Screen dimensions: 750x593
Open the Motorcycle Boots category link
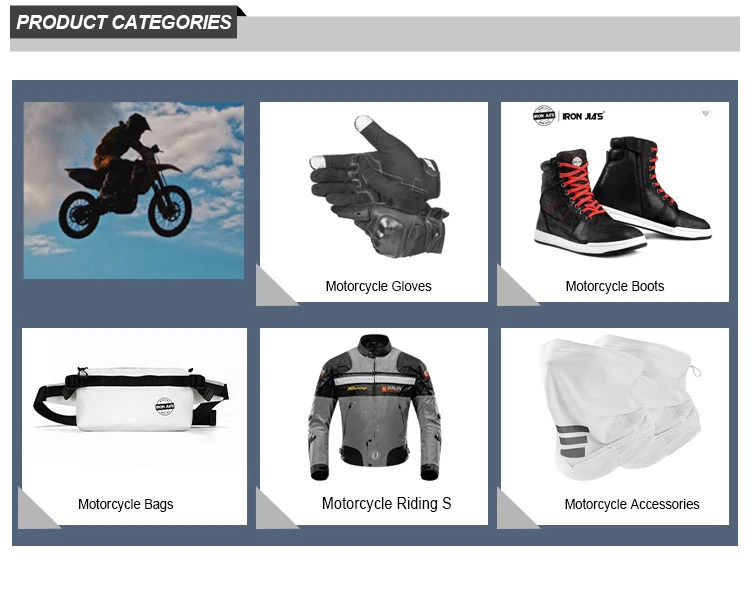(615, 286)
